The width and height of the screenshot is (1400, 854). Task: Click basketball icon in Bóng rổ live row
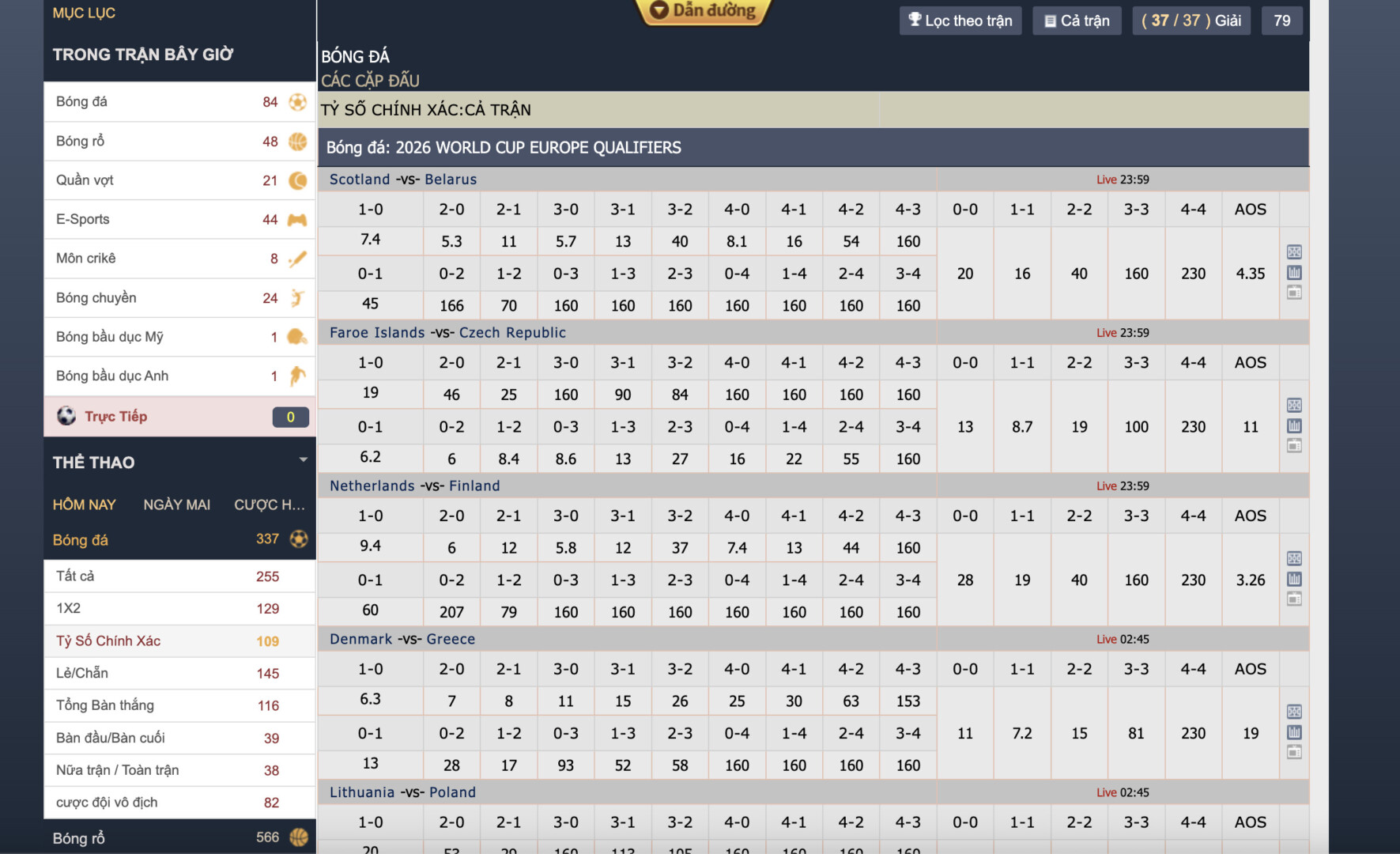pyautogui.click(x=297, y=142)
